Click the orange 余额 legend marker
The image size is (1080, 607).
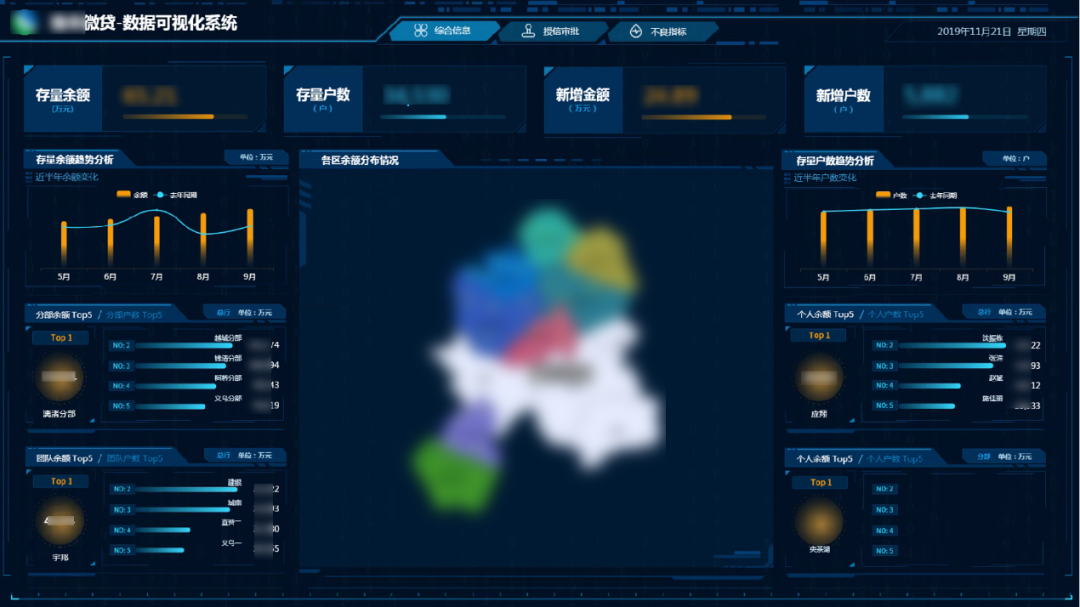tap(124, 195)
